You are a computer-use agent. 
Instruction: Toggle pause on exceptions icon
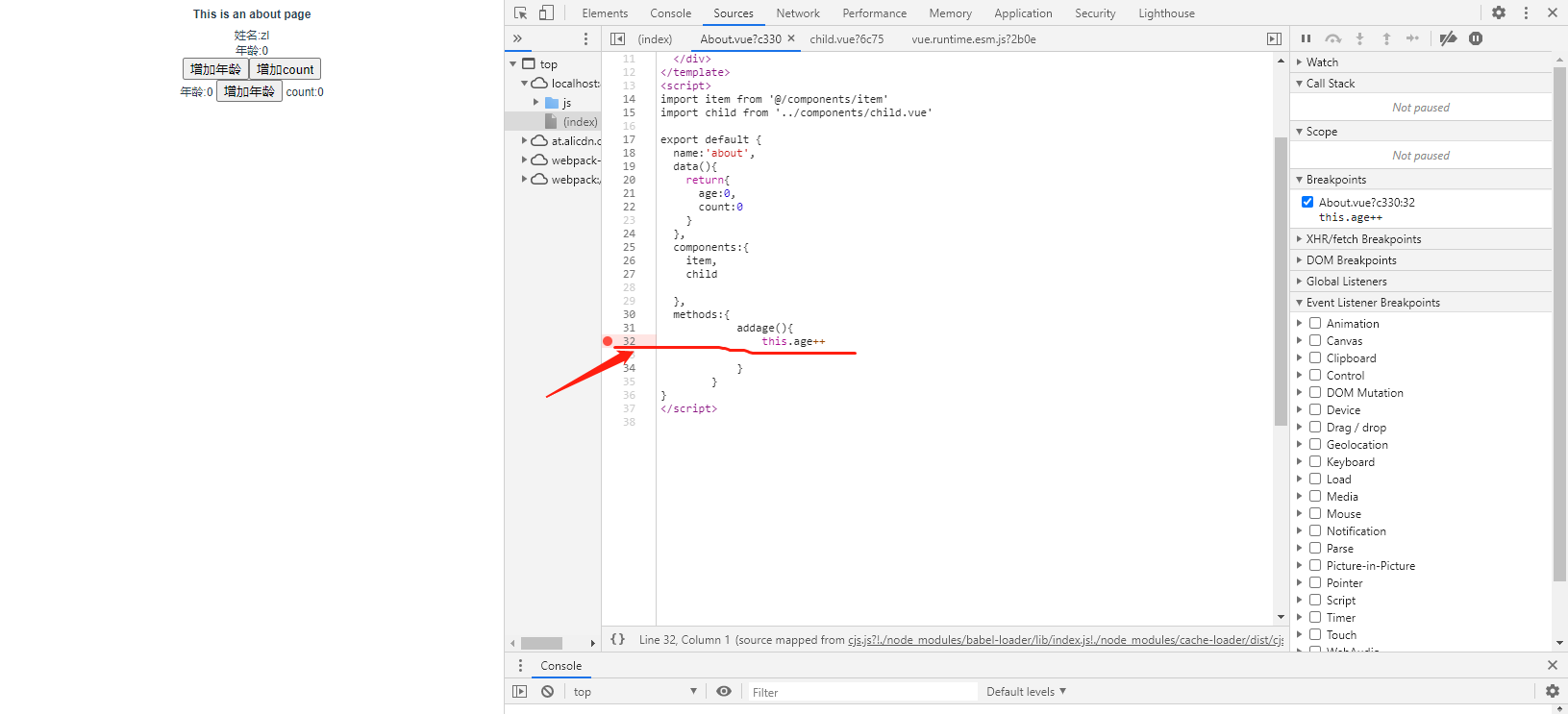(x=1476, y=38)
